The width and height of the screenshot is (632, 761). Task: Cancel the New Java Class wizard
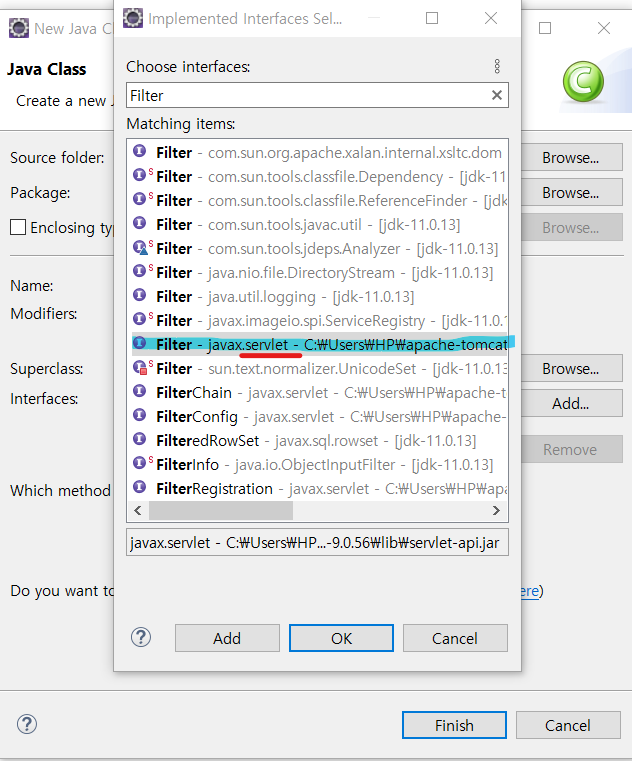click(x=568, y=725)
